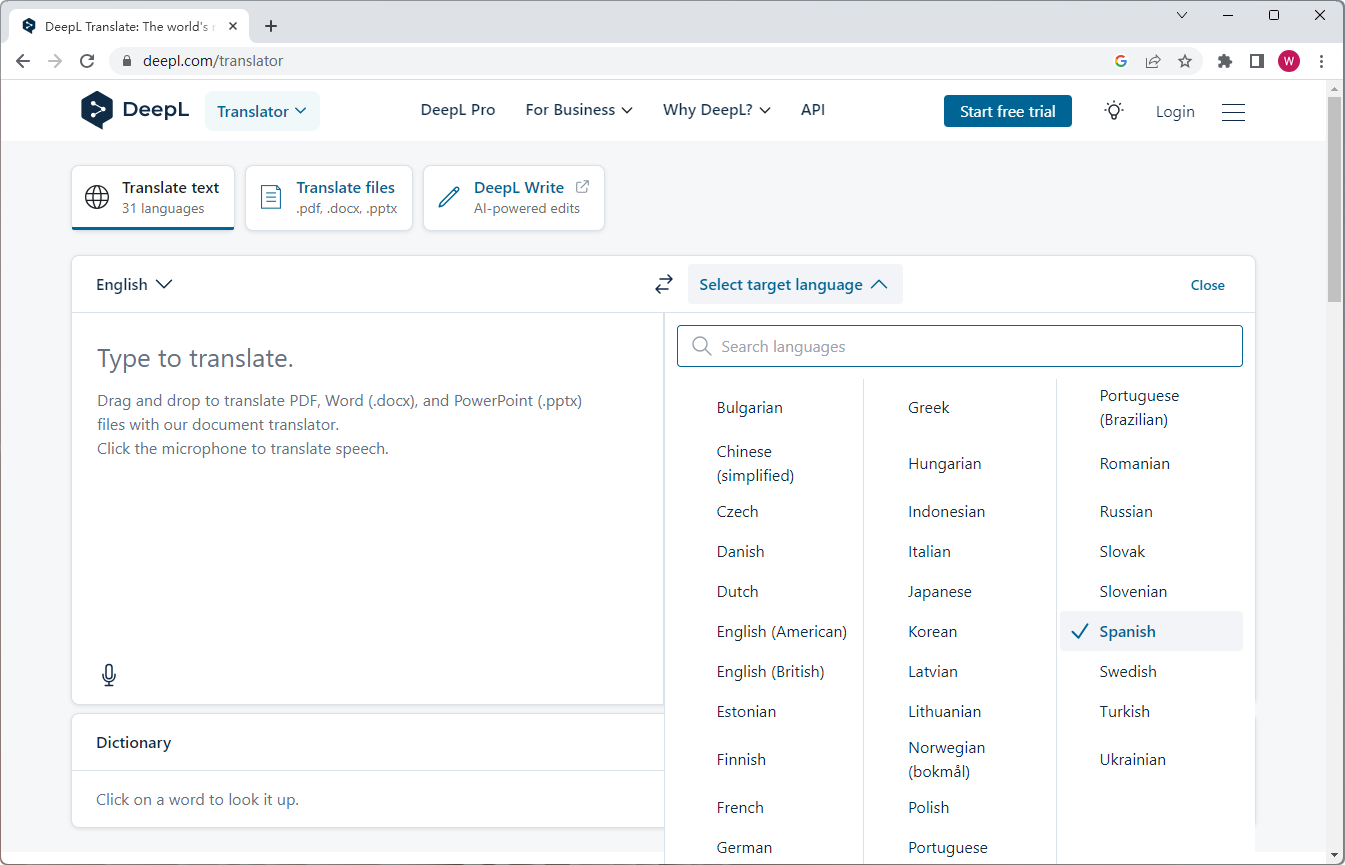Expand the For Business menu
The width and height of the screenshot is (1345, 865).
click(579, 110)
